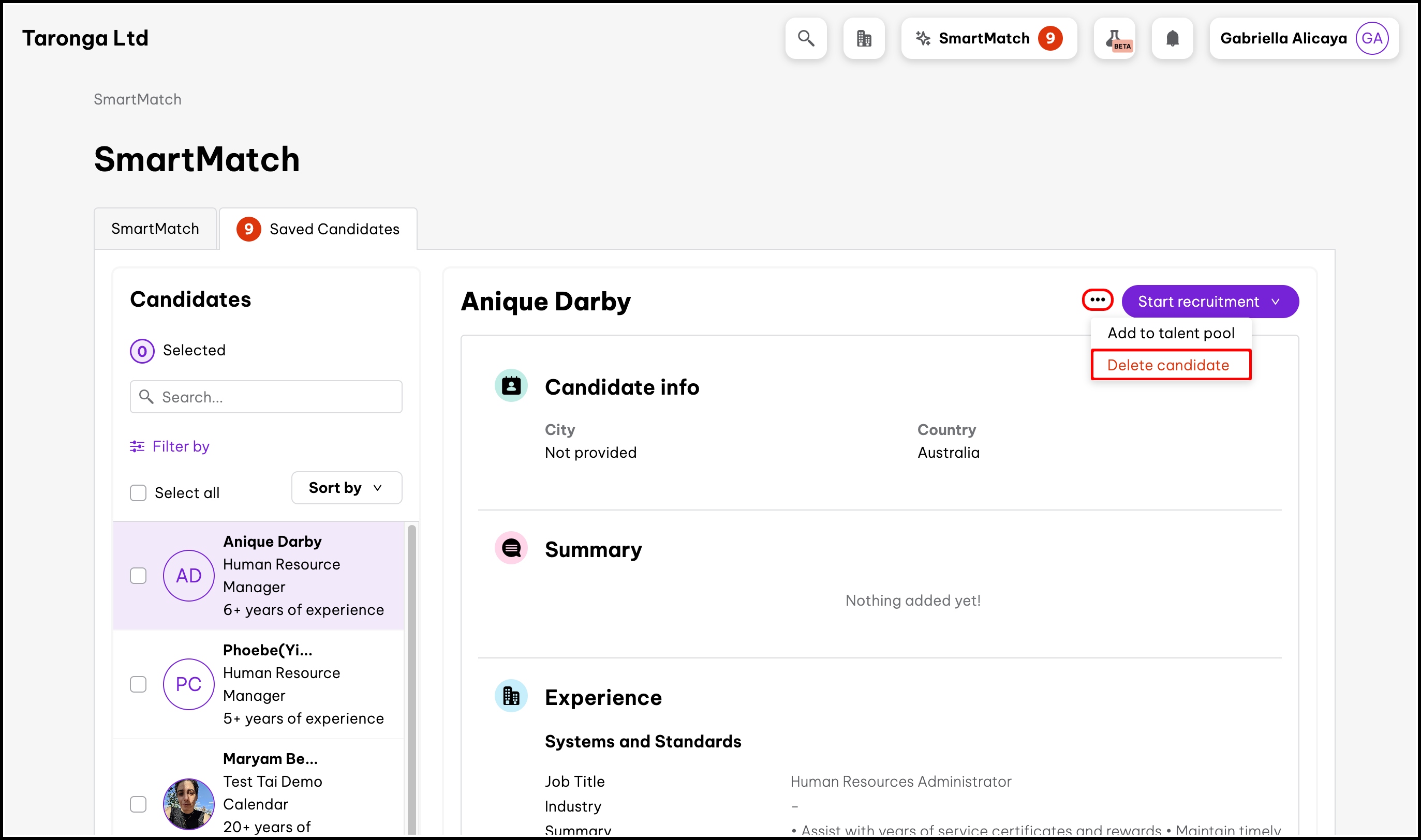Select Maryam Be... candidate name
This screenshot has height=840, width=1421.
[271, 759]
